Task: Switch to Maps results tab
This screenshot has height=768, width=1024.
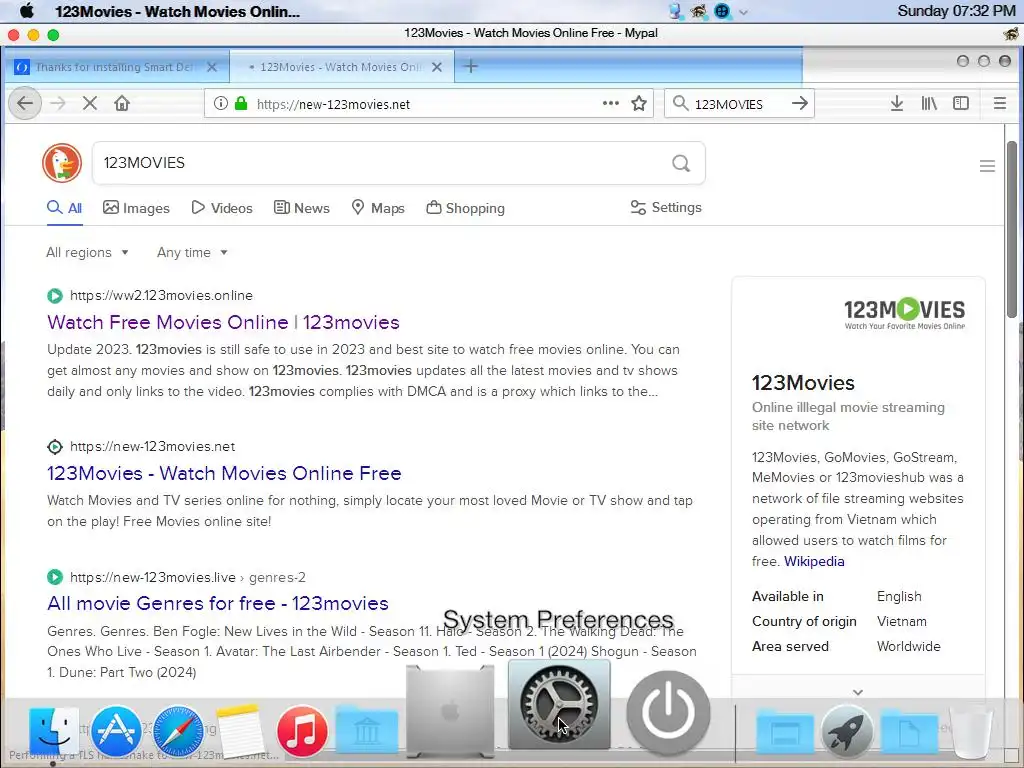Action: point(378,208)
